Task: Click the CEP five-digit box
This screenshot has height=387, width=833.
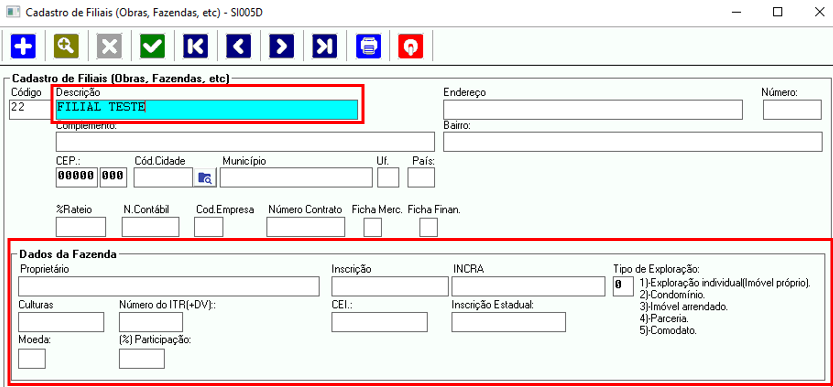Action: pyautogui.click(x=76, y=178)
